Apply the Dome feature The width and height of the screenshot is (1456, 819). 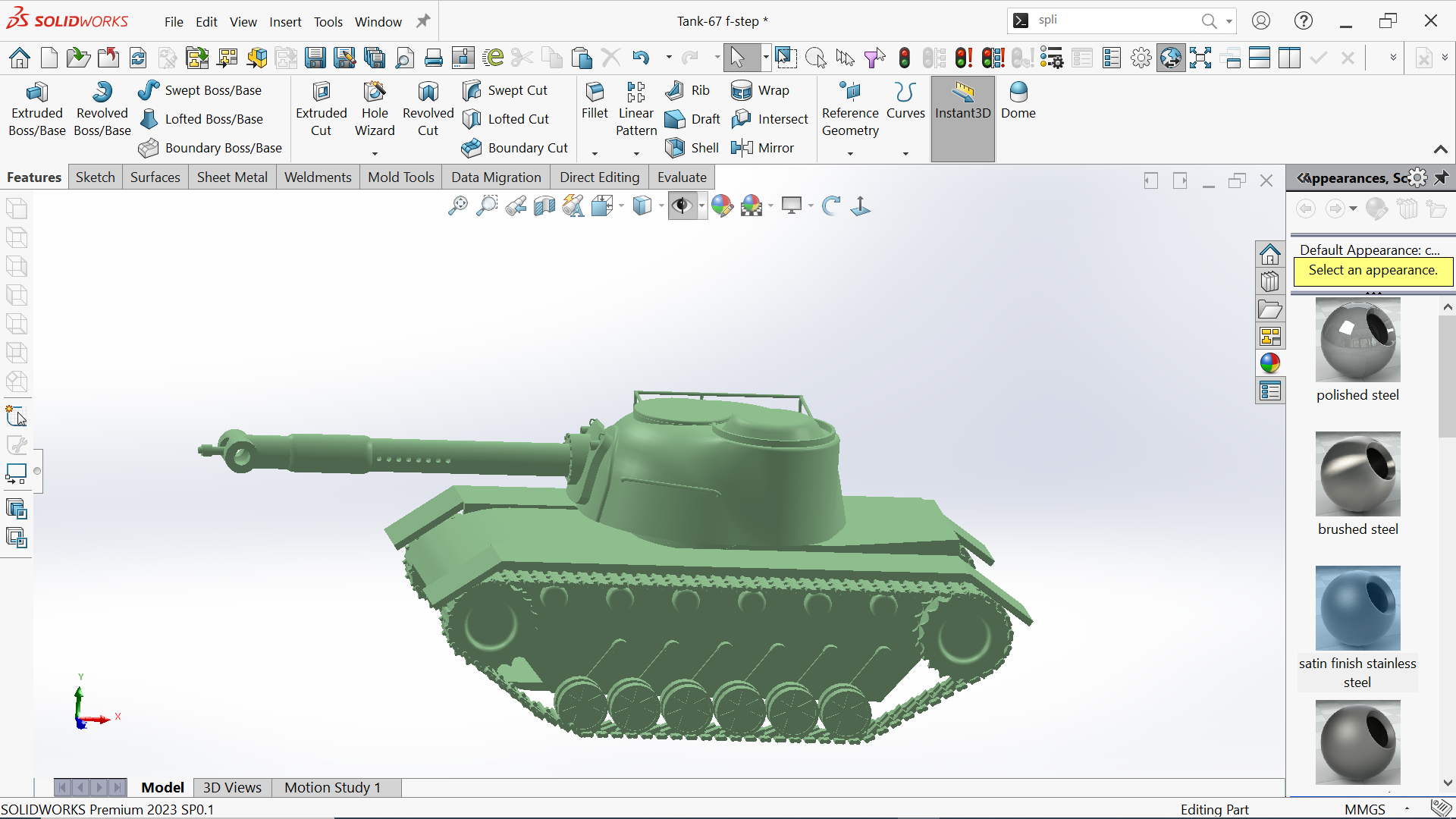[x=1018, y=100]
